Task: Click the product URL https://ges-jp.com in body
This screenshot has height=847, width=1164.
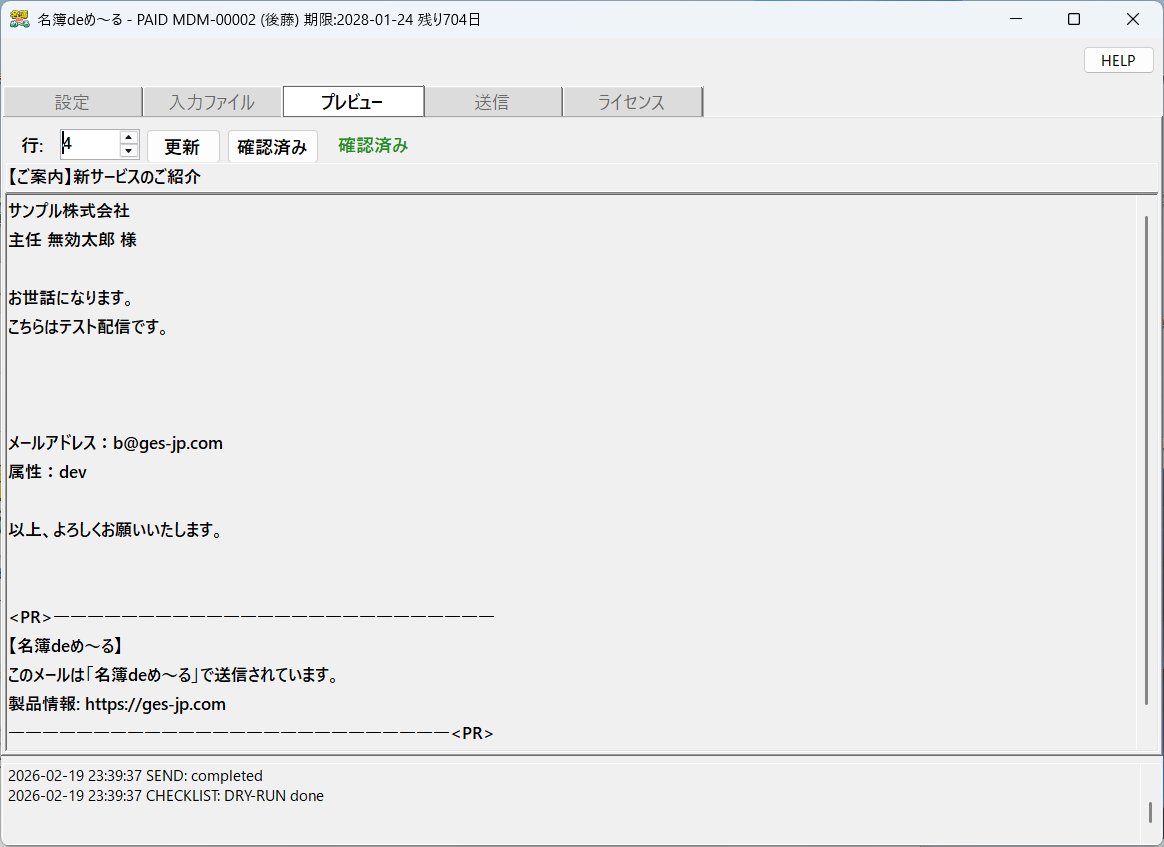Action: point(155,704)
